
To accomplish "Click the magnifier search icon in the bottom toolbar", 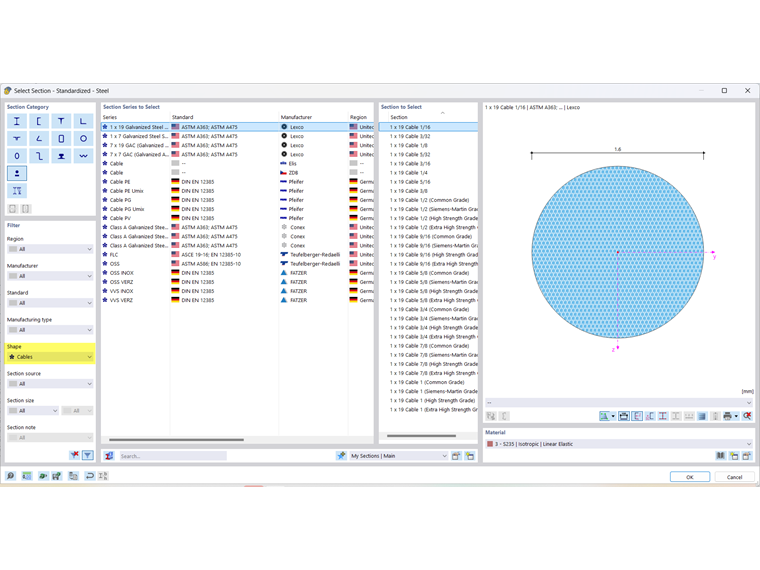I will [11, 476].
